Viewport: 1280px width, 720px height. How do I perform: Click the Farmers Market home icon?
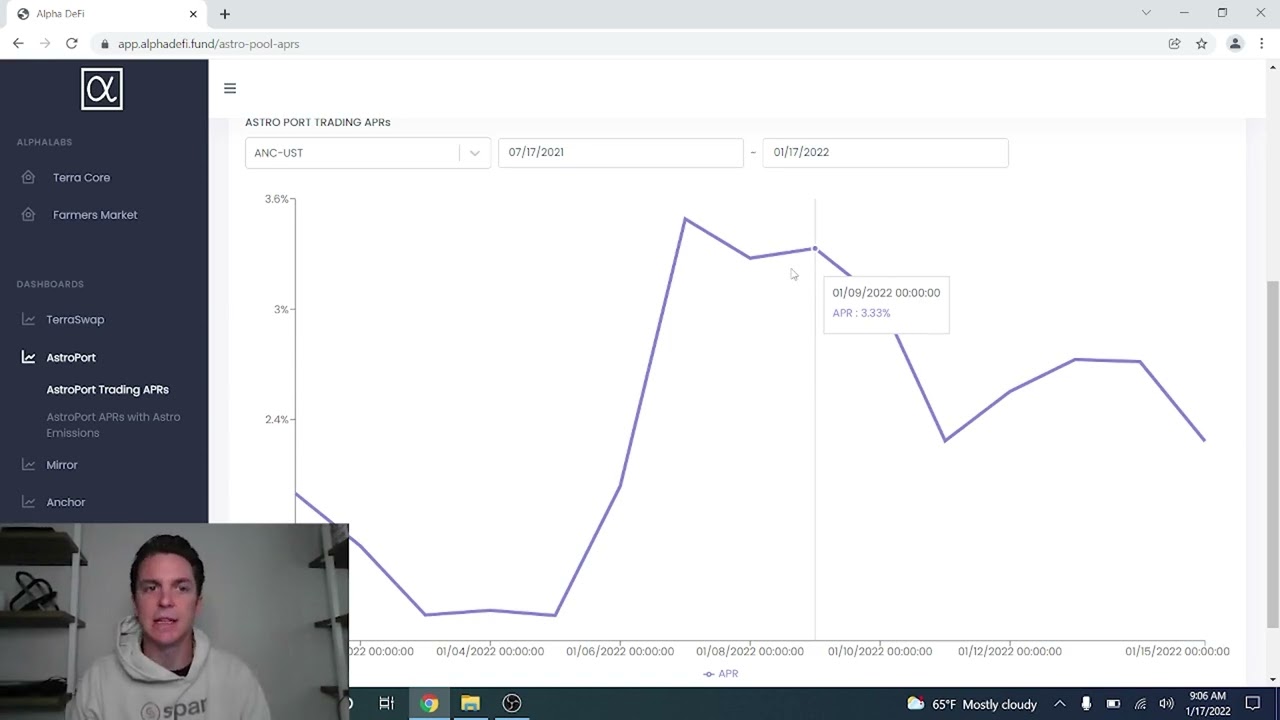(x=29, y=215)
